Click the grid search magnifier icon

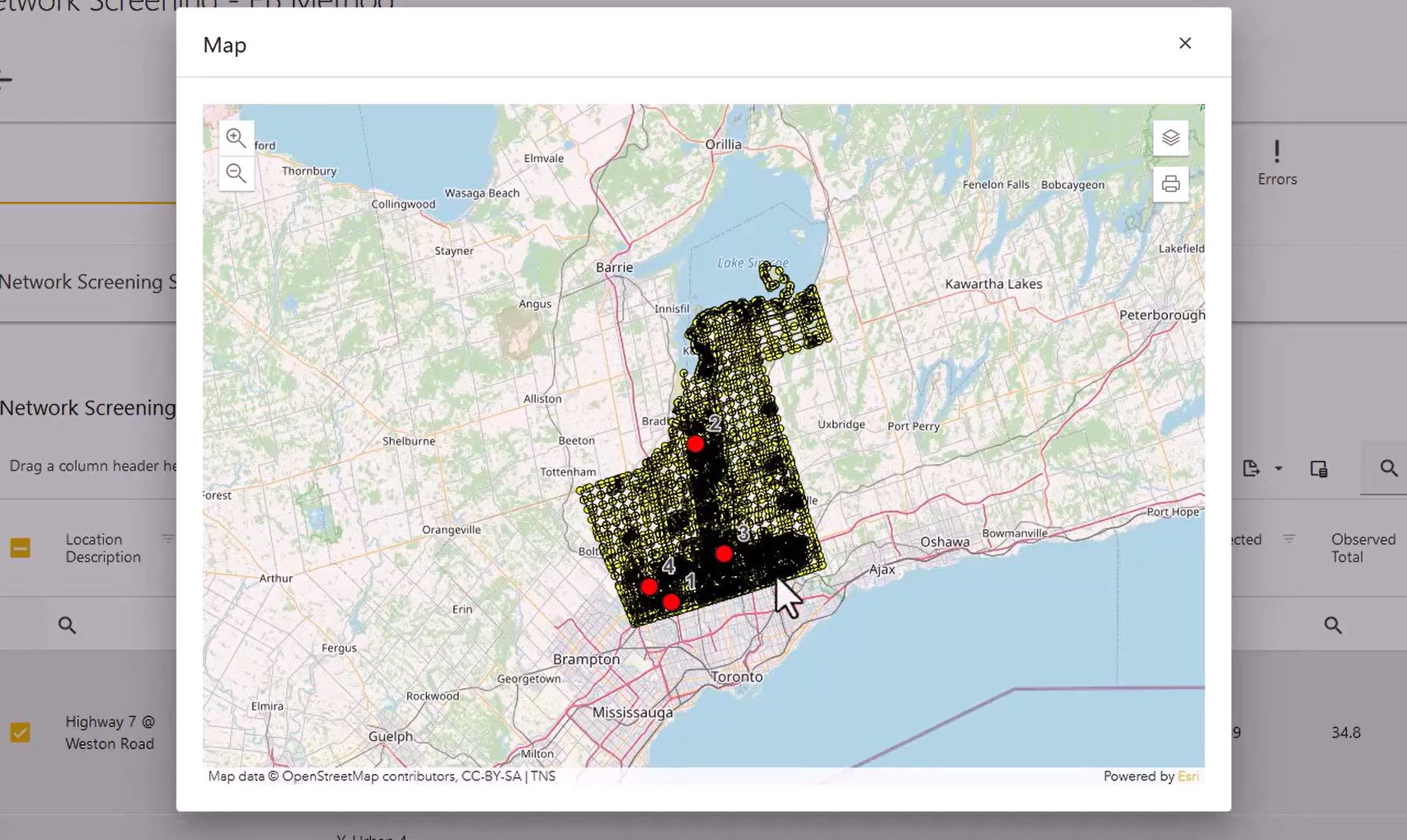tap(1388, 468)
